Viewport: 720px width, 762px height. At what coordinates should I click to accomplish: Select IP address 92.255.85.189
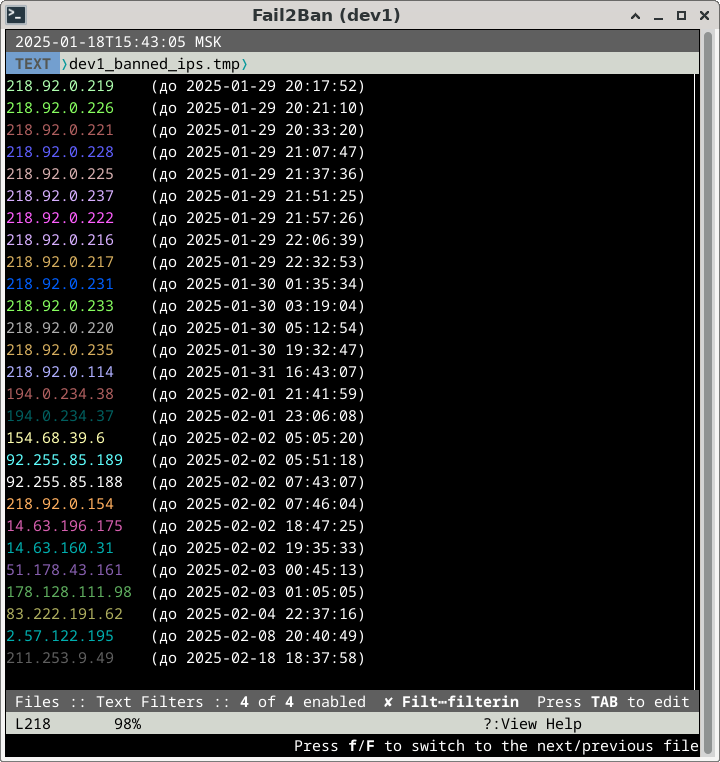[x=64, y=460]
